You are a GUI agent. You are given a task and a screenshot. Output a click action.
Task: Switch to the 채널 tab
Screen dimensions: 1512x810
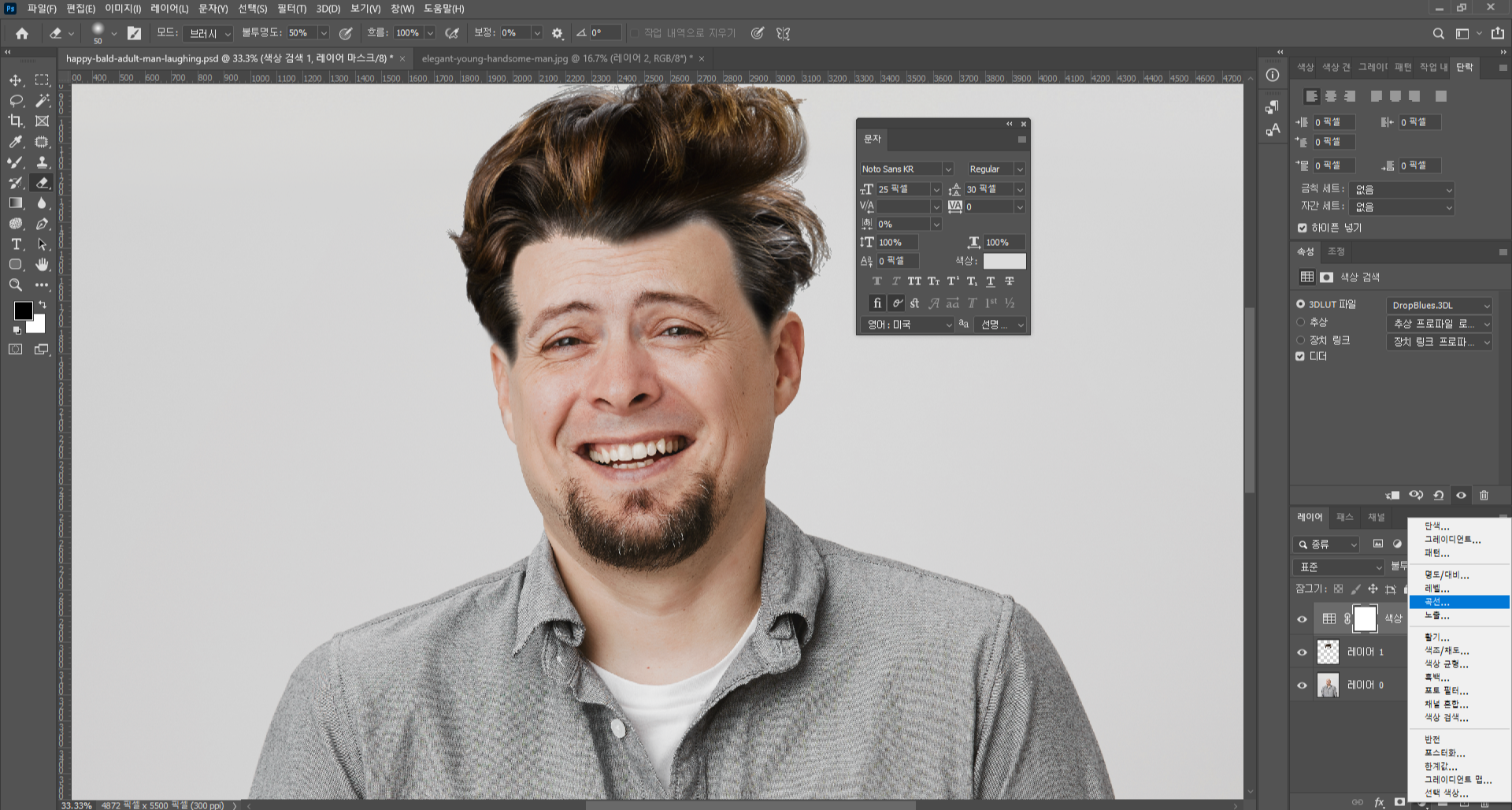coord(1376,517)
